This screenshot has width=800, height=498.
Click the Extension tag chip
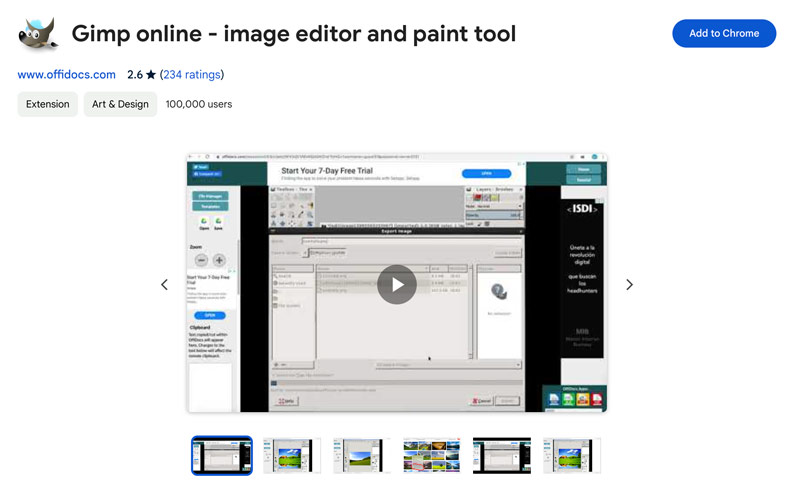point(47,104)
